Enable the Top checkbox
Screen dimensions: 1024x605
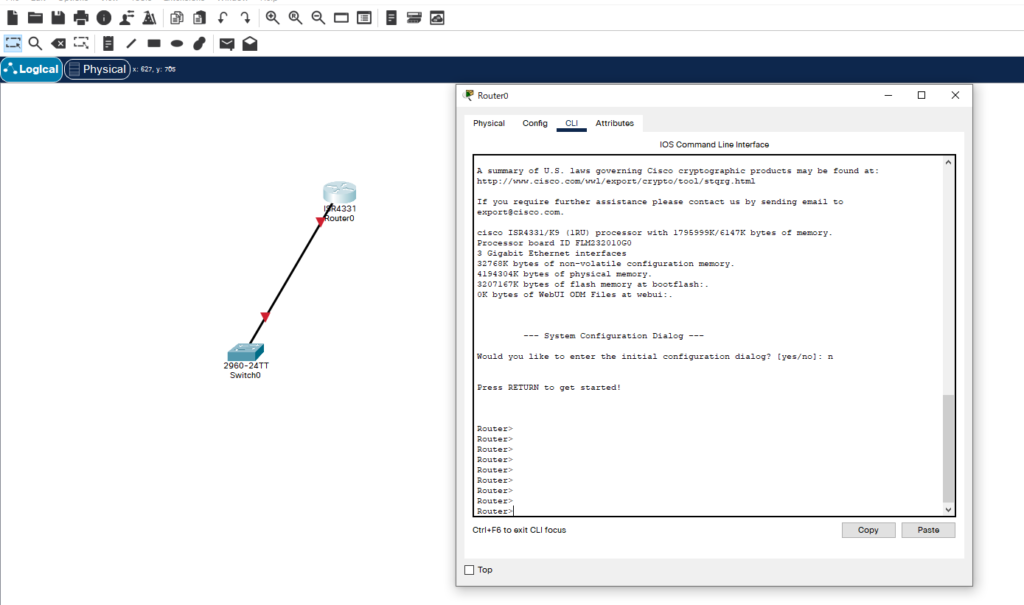[x=469, y=570]
